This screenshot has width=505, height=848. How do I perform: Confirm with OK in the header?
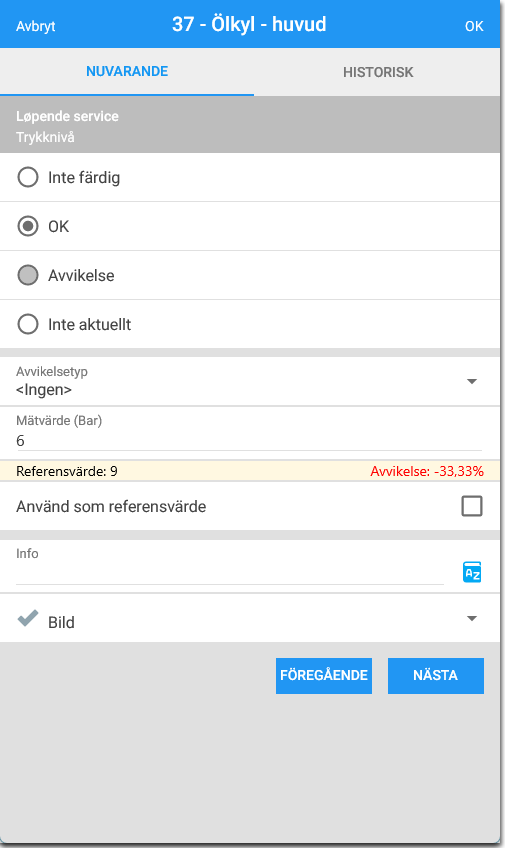(474, 26)
